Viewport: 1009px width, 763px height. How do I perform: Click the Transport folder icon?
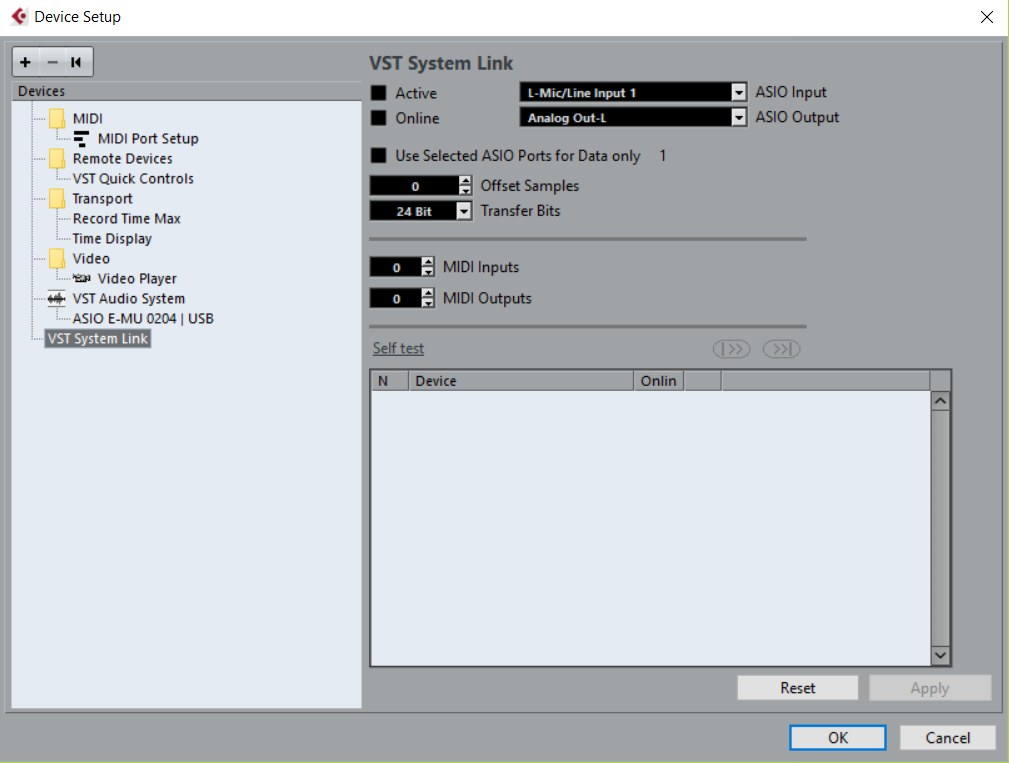coord(57,198)
